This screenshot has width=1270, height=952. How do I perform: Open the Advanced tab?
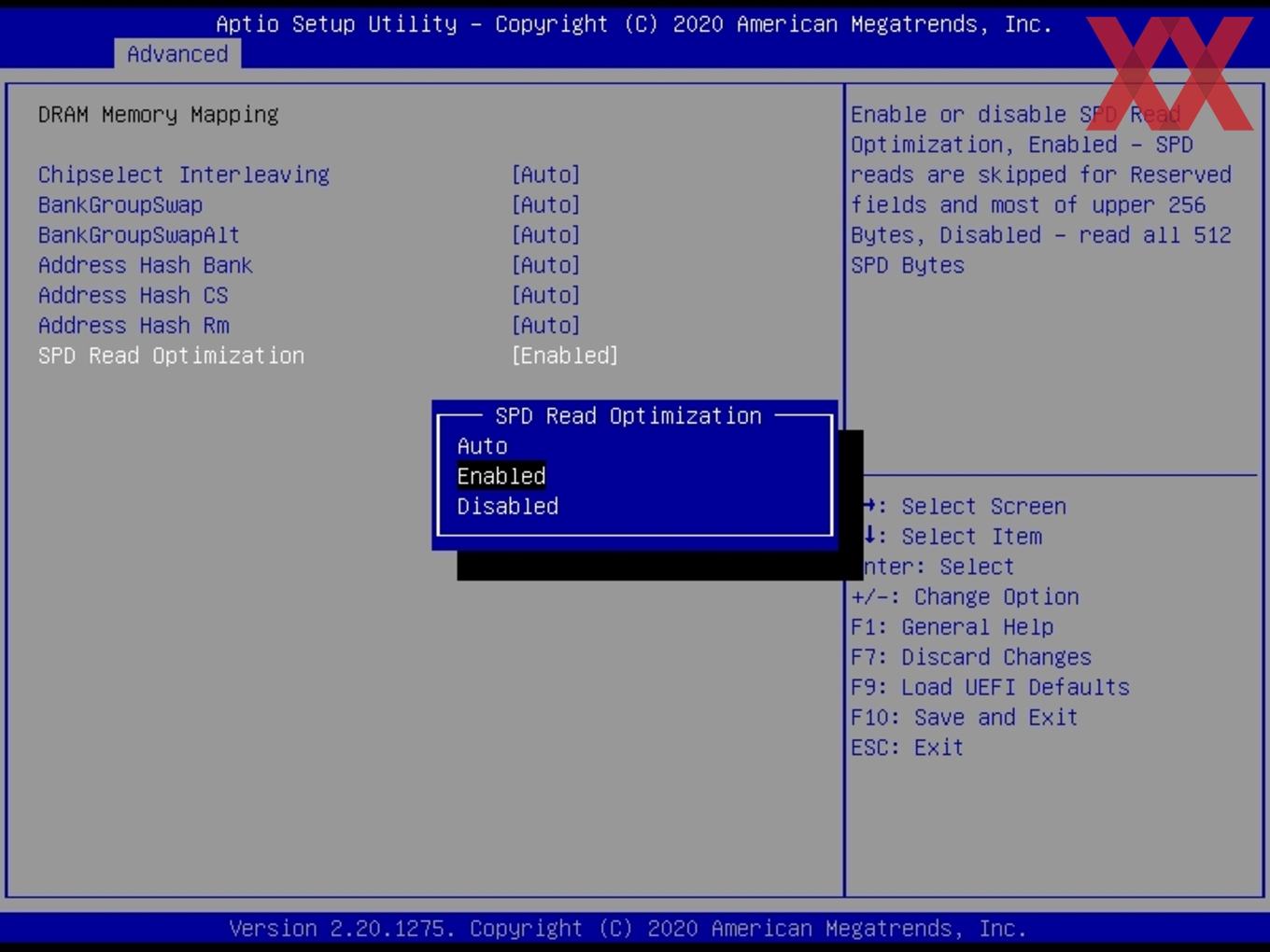point(177,54)
